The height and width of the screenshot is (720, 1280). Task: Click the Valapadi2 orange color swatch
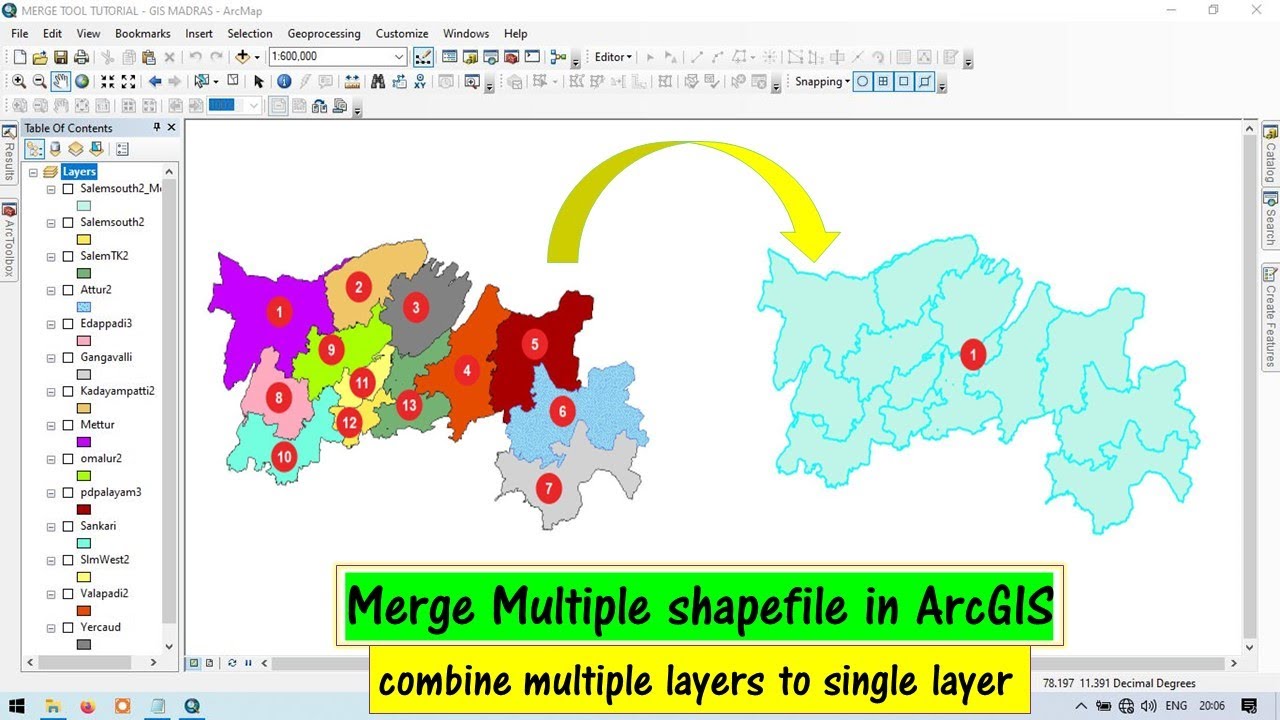point(84,610)
